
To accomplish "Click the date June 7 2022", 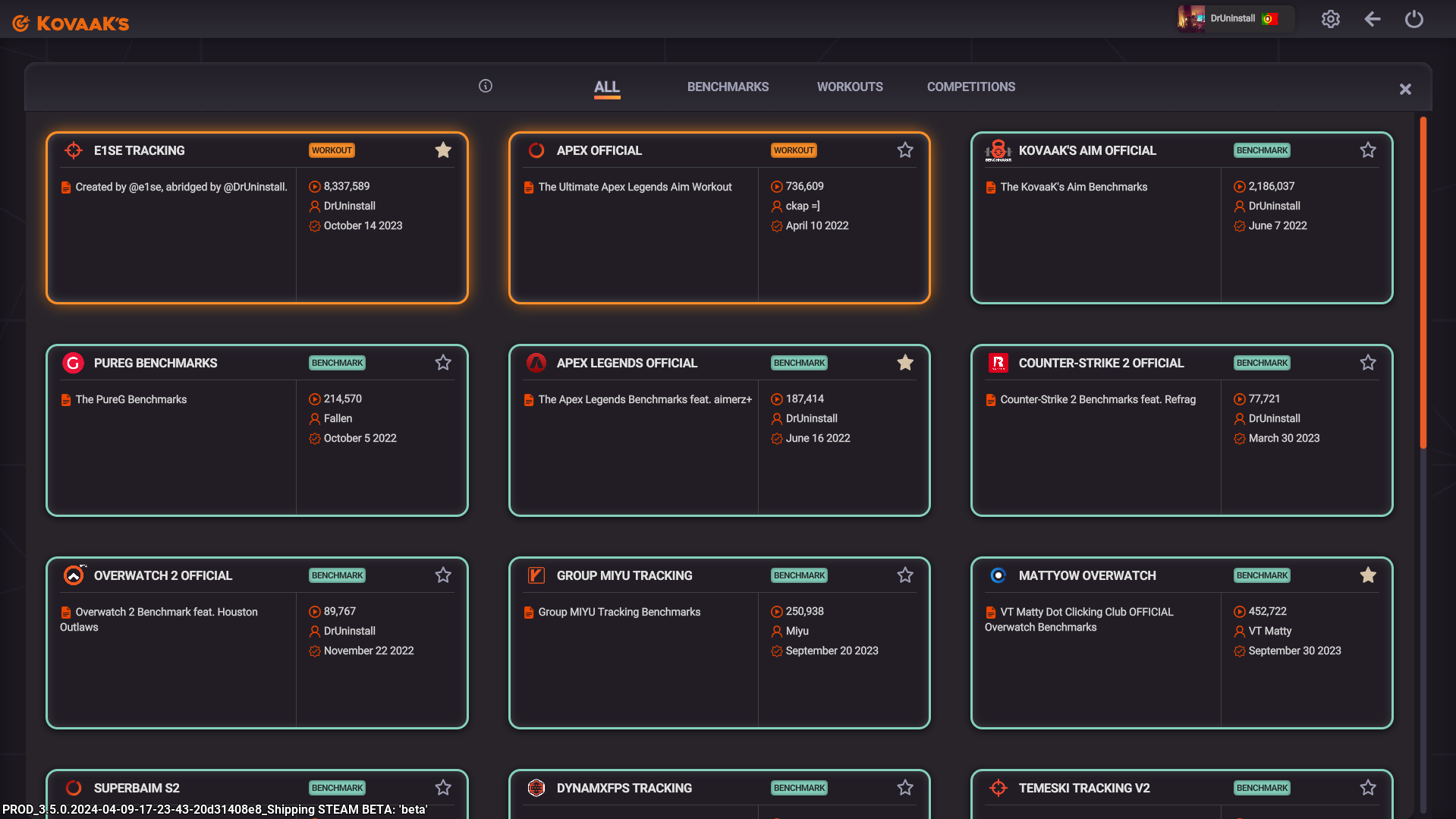I will click(x=1278, y=225).
